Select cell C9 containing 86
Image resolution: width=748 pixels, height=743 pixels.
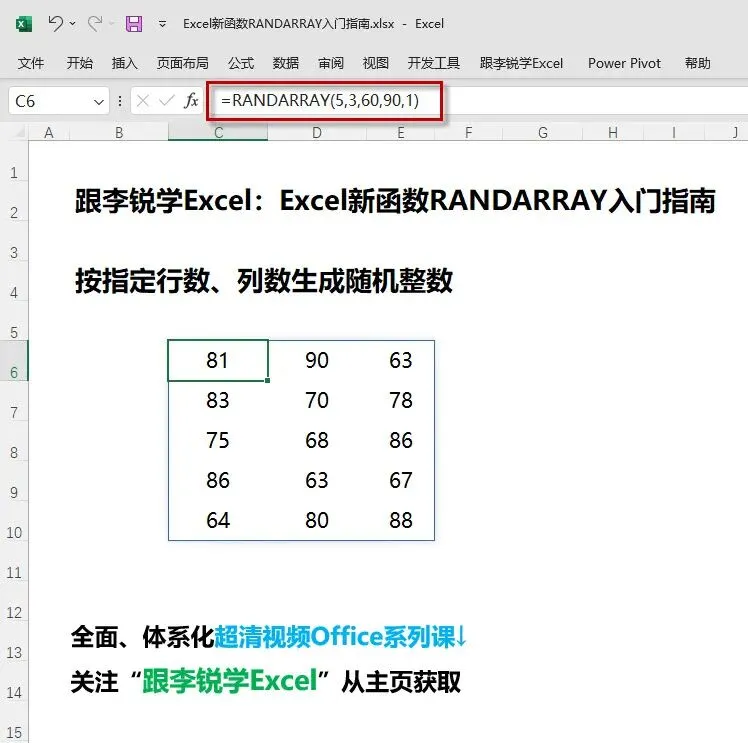[x=218, y=480]
